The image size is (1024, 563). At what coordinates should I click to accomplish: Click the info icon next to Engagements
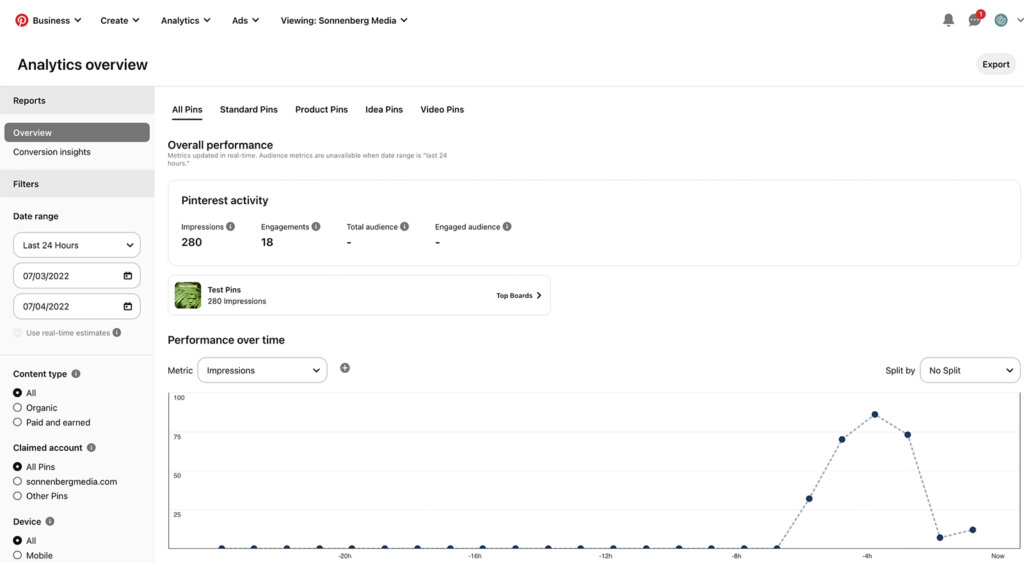coord(316,227)
